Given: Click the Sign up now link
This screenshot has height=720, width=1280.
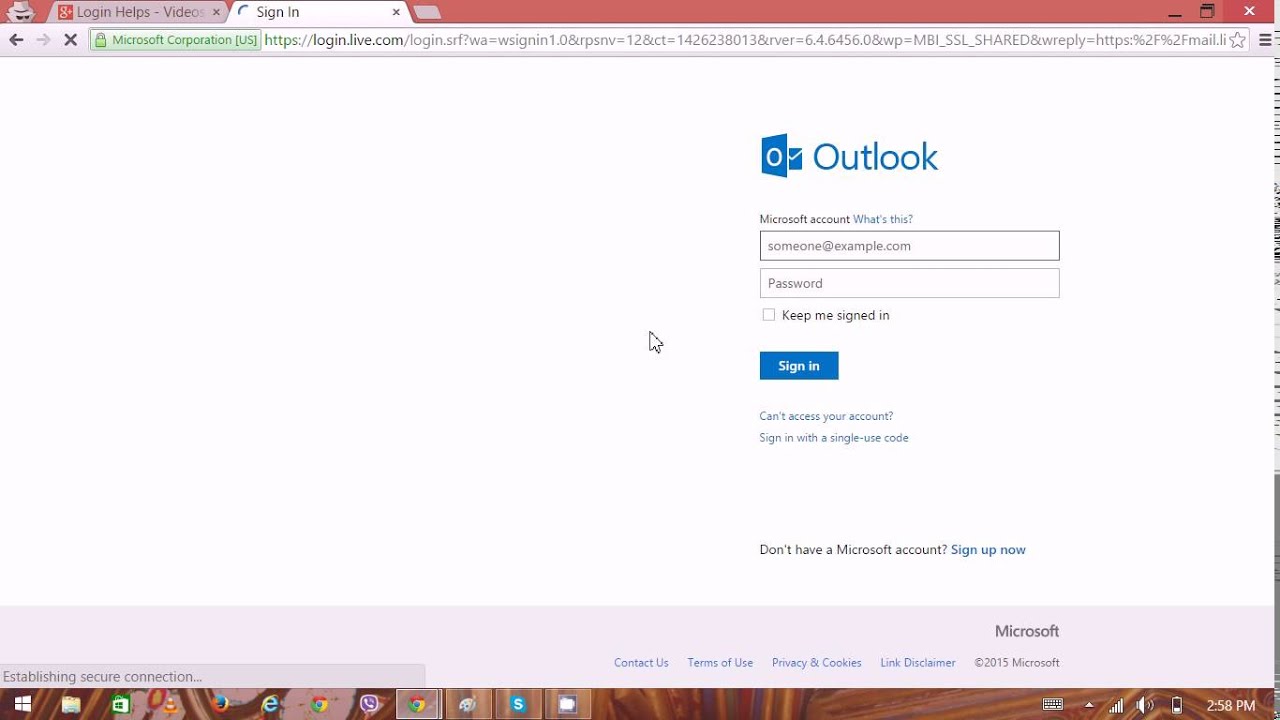Looking at the screenshot, I should point(988,550).
